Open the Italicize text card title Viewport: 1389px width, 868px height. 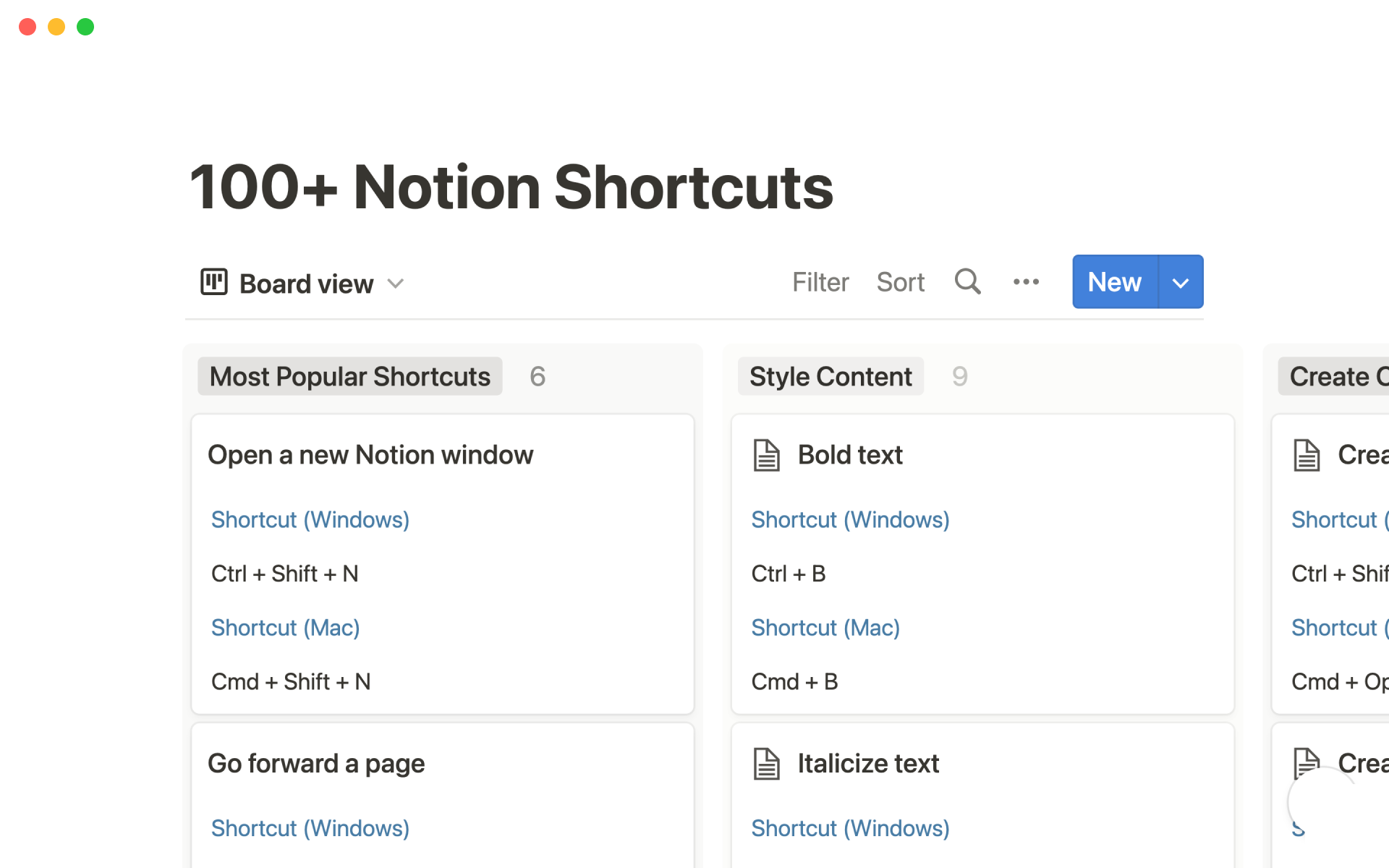[x=868, y=764]
